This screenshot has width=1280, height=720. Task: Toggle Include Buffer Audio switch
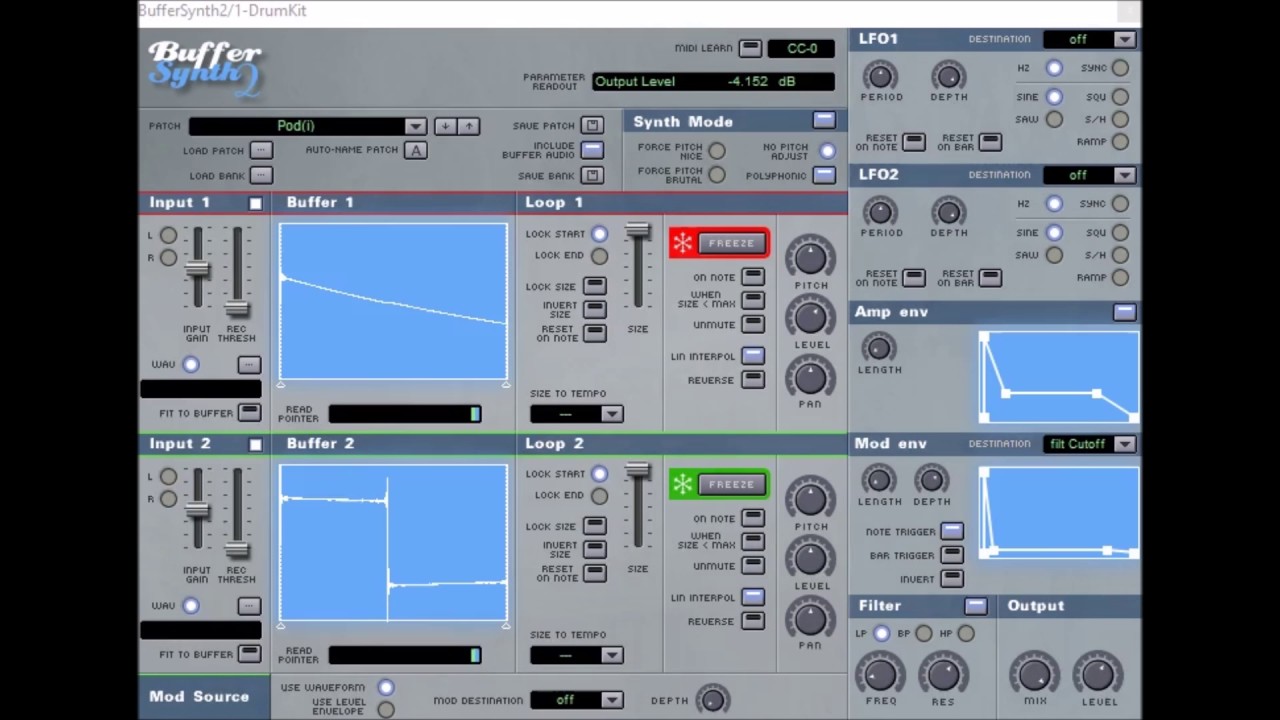pyautogui.click(x=592, y=150)
